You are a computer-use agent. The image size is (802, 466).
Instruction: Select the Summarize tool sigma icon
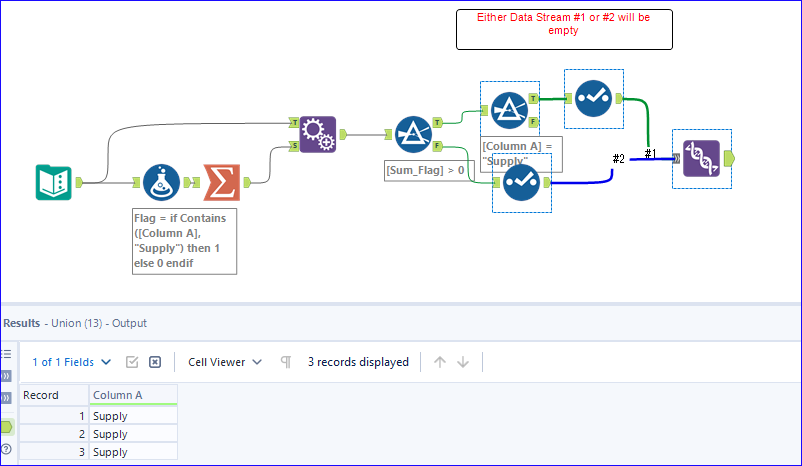point(221,183)
